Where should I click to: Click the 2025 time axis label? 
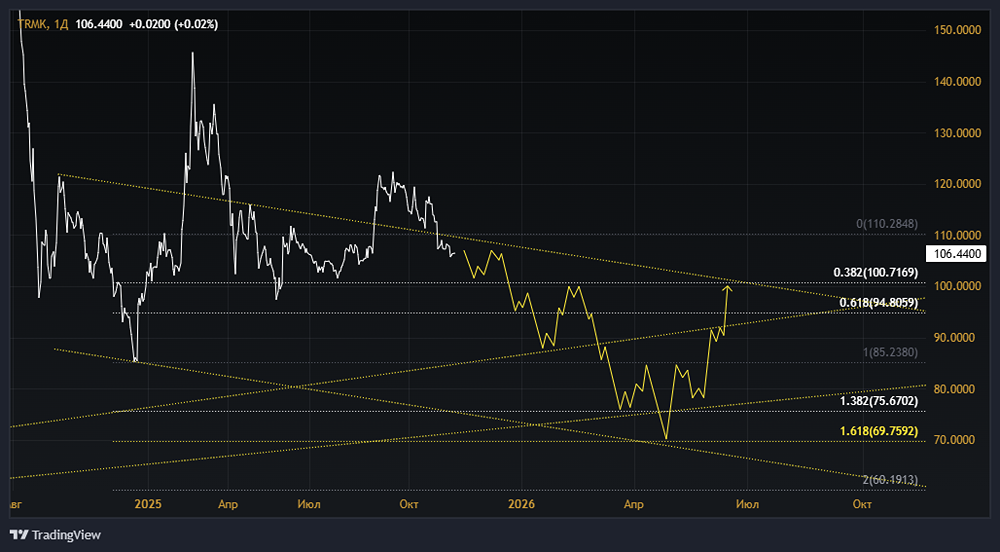coord(148,504)
